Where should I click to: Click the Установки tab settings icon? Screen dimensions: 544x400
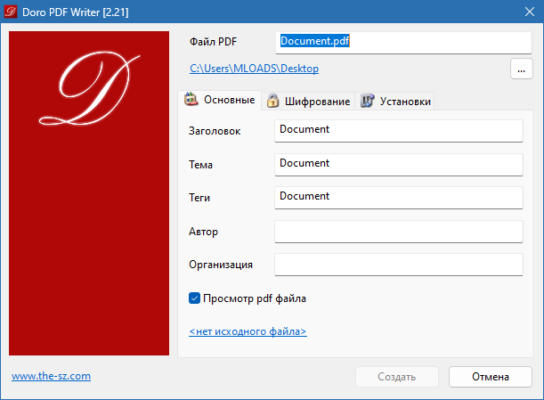[367, 101]
